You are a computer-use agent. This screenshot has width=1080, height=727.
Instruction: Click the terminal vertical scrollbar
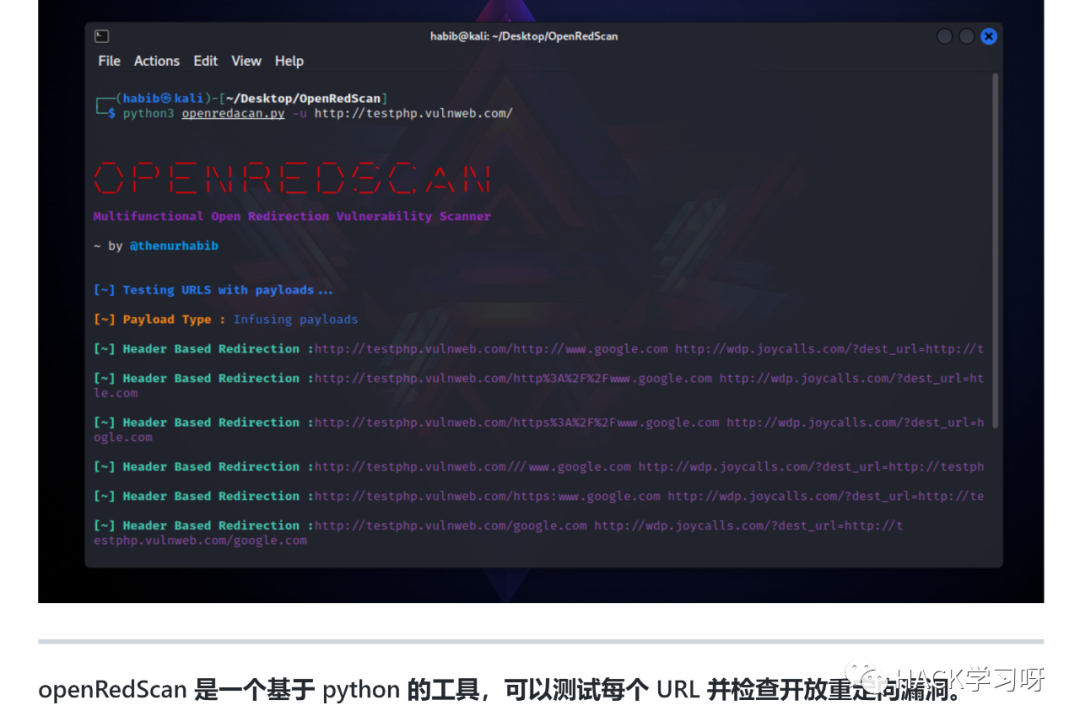point(995,252)
